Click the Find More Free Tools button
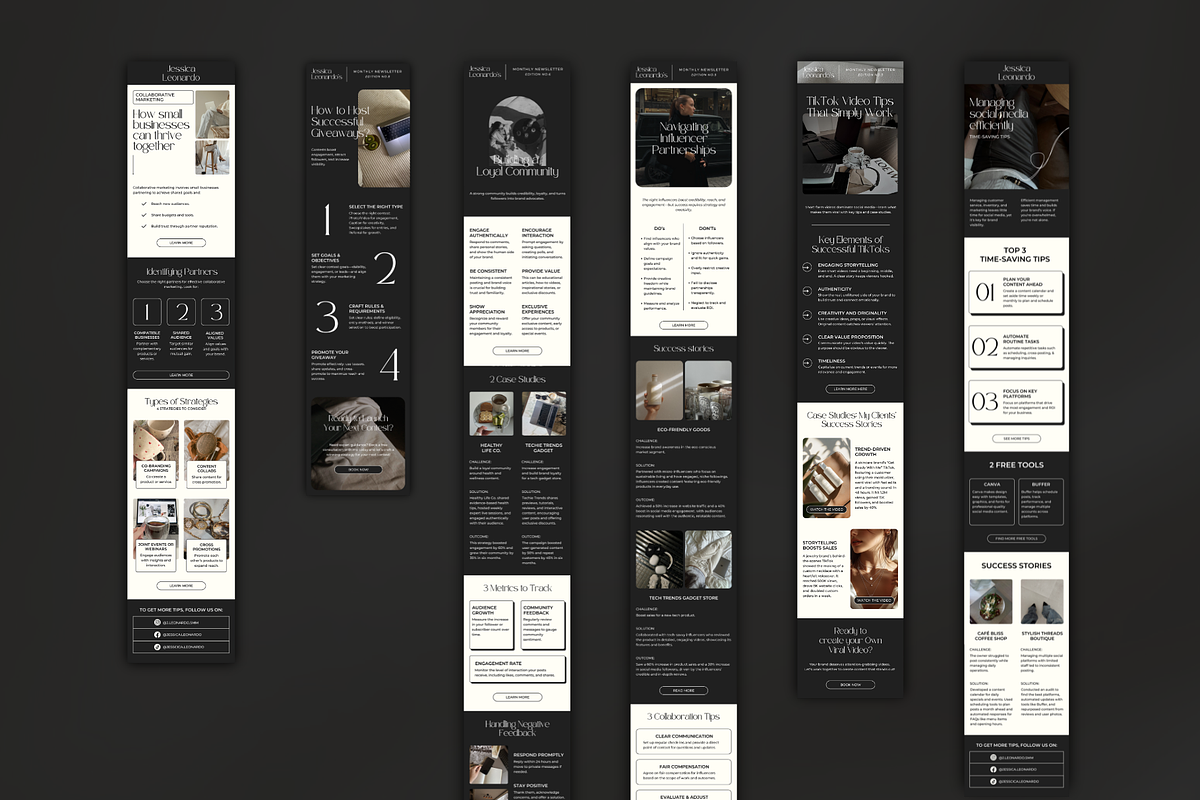Screen dimensions: 1200x800 tap(1017, 538)
